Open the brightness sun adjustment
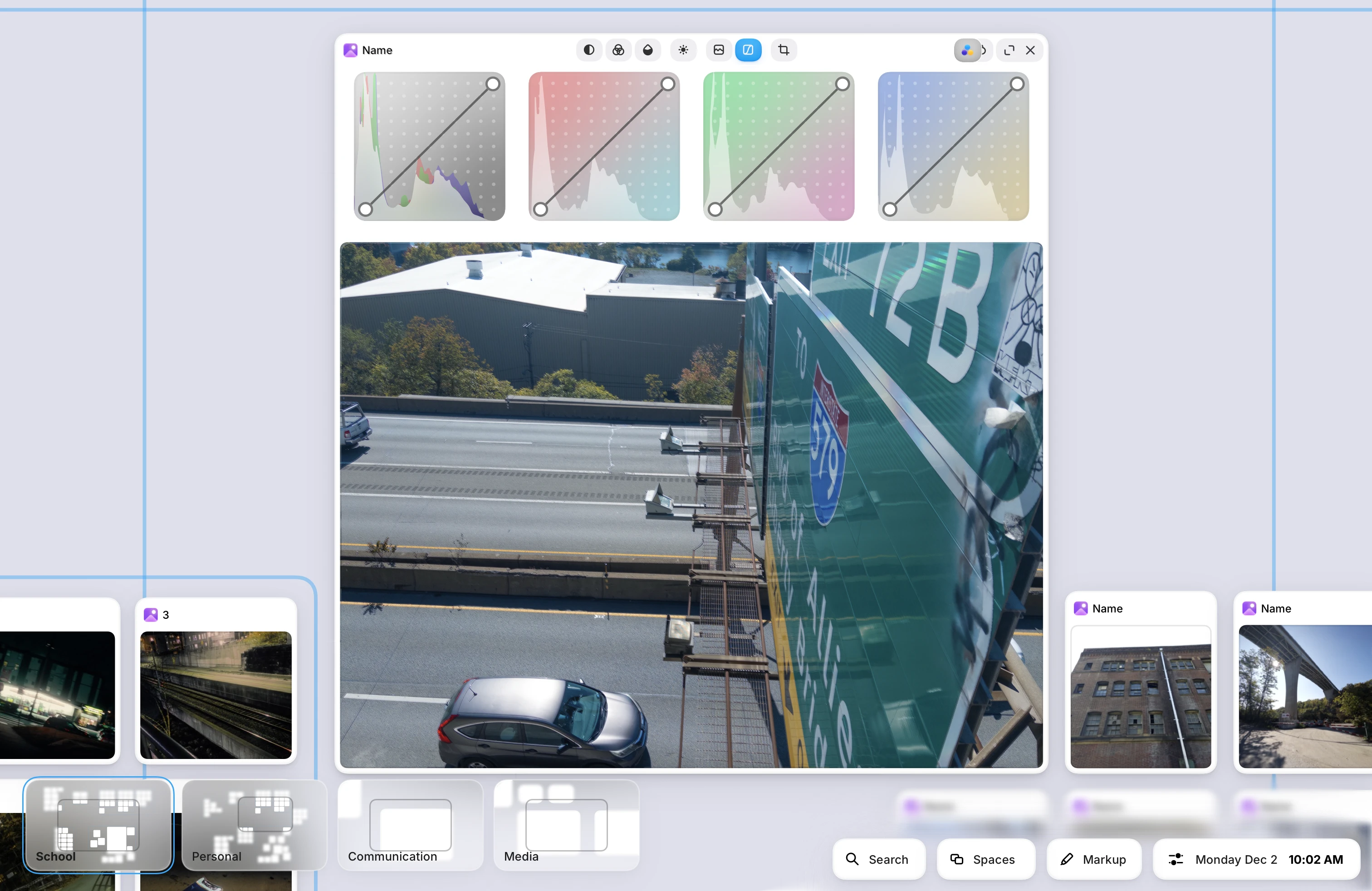 tap(683, 50)
